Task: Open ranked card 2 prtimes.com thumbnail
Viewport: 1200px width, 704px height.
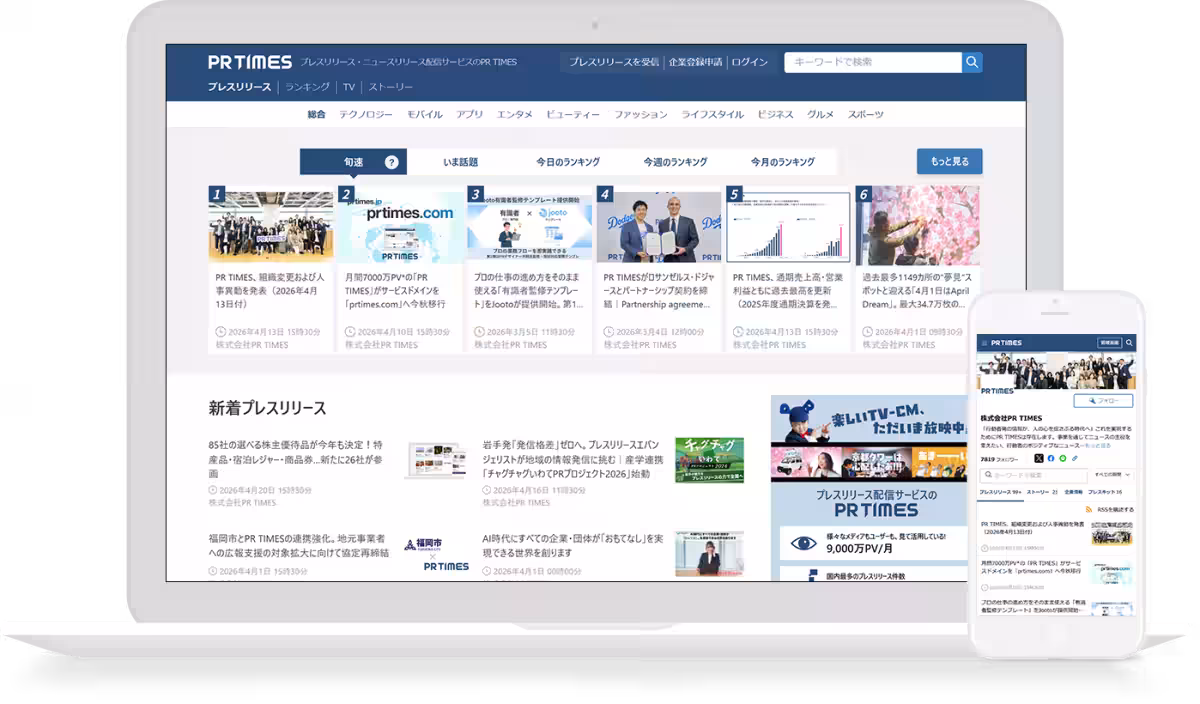Action: click(400, 227)
